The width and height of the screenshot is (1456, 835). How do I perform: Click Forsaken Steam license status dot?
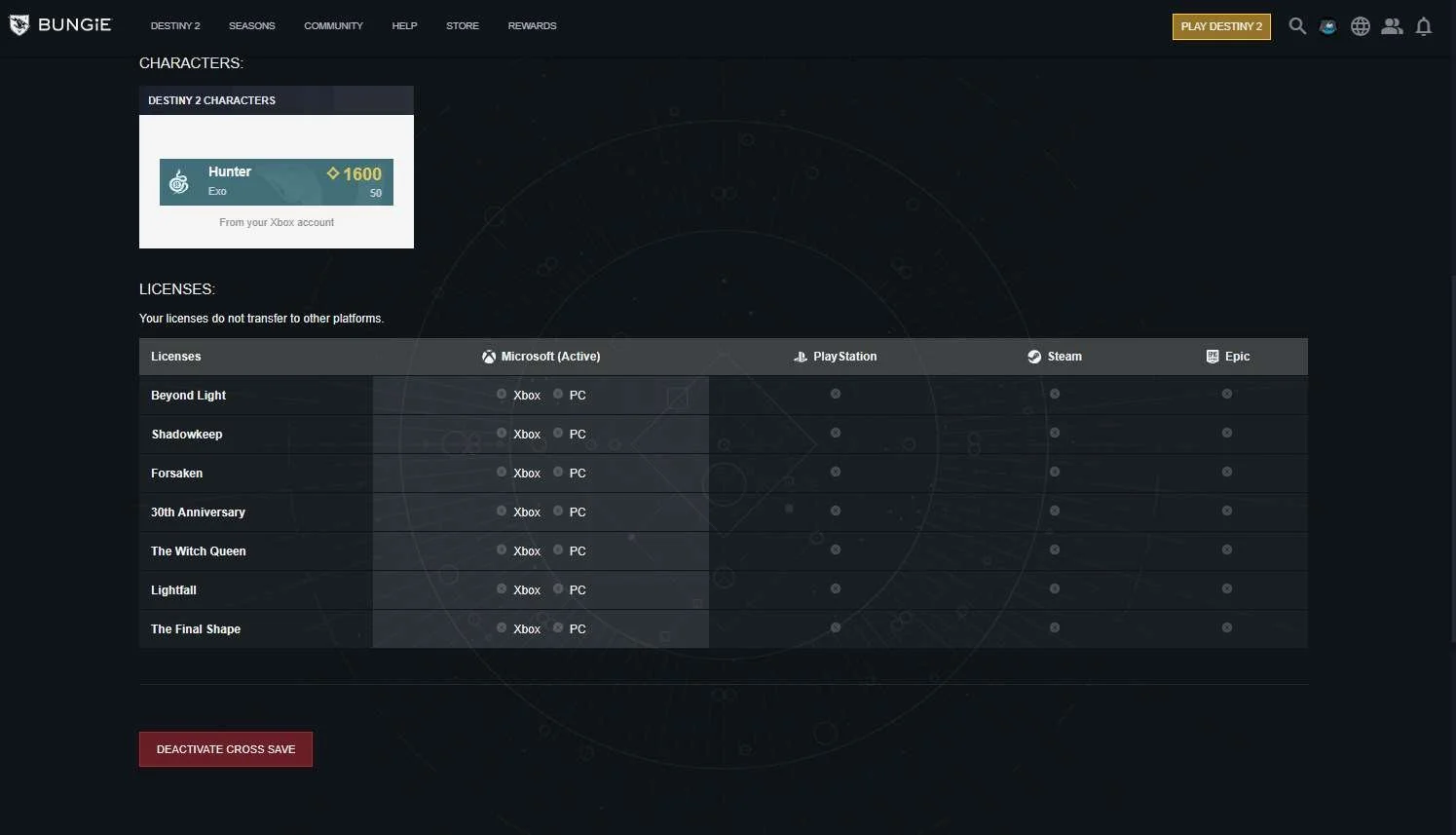coord(1055,472)
